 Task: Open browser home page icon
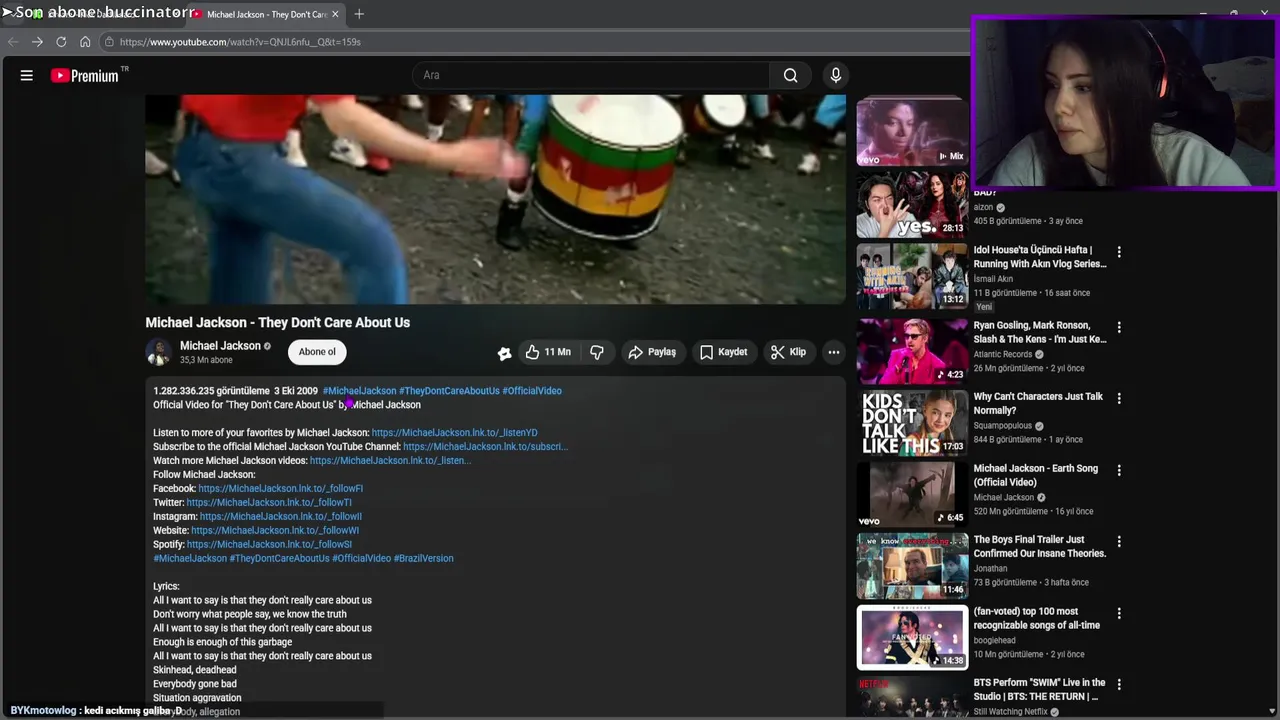click(85, 42)
